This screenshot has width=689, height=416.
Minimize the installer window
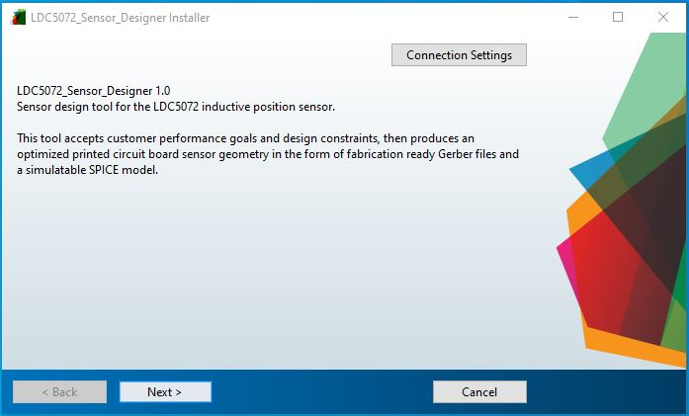(x=573, y=18)
